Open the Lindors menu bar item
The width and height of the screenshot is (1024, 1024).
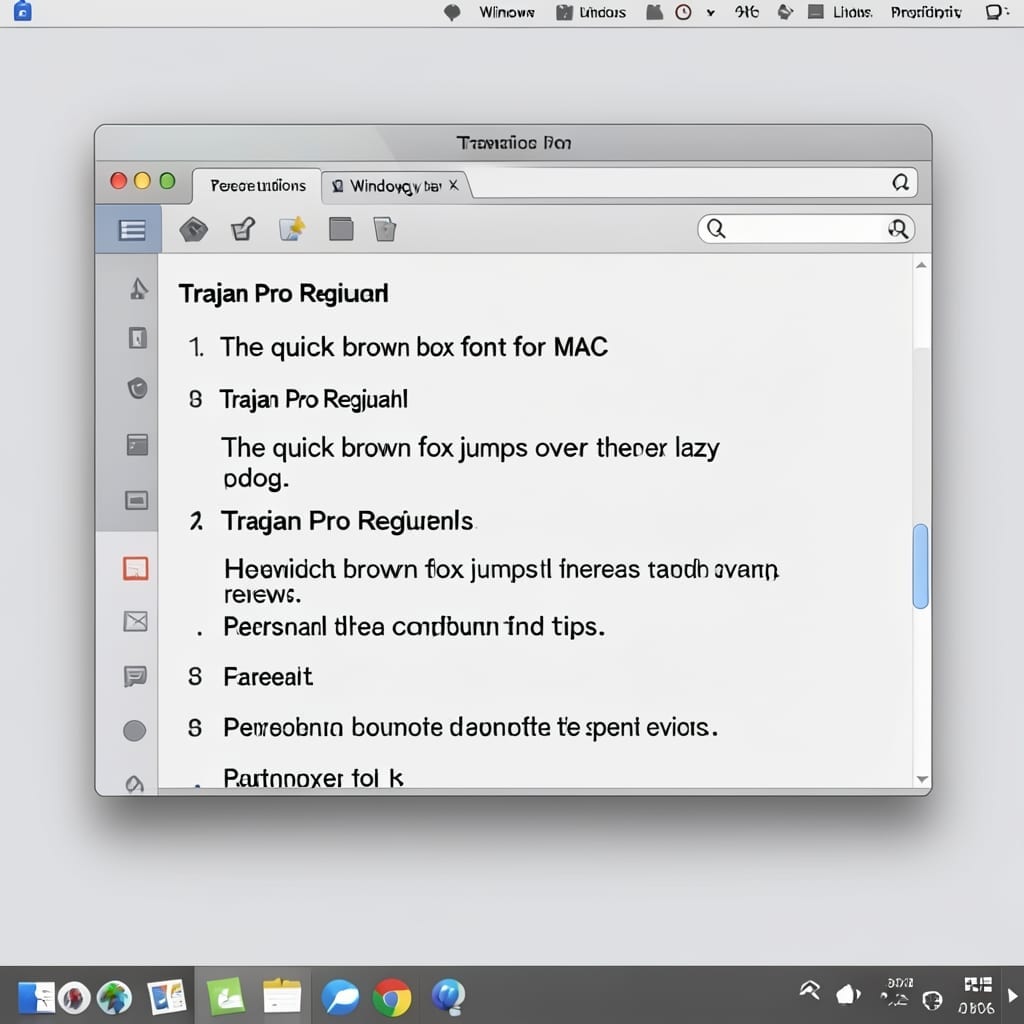[x=602, y=12]
